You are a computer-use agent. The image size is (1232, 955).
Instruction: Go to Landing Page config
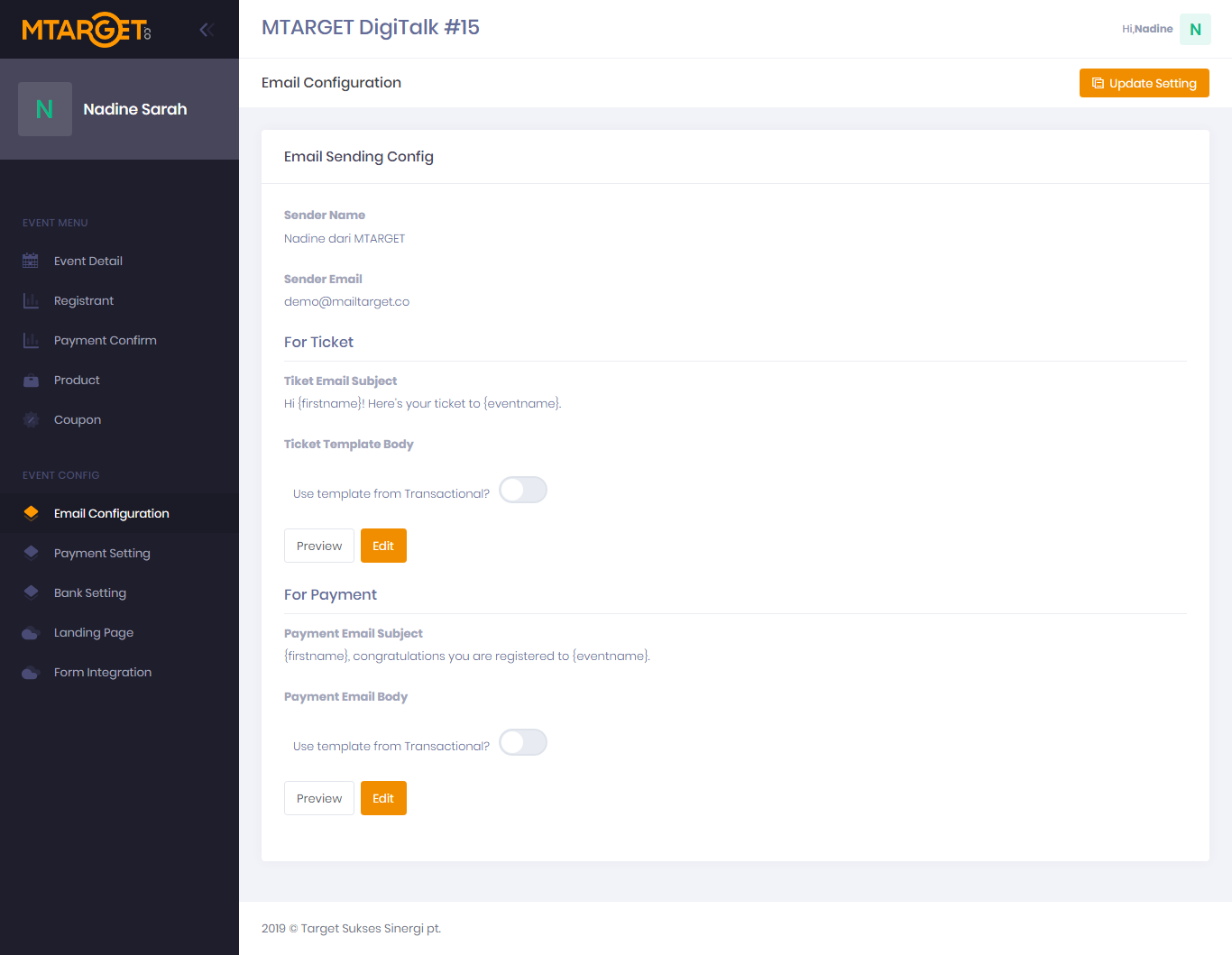click(119, 632)
